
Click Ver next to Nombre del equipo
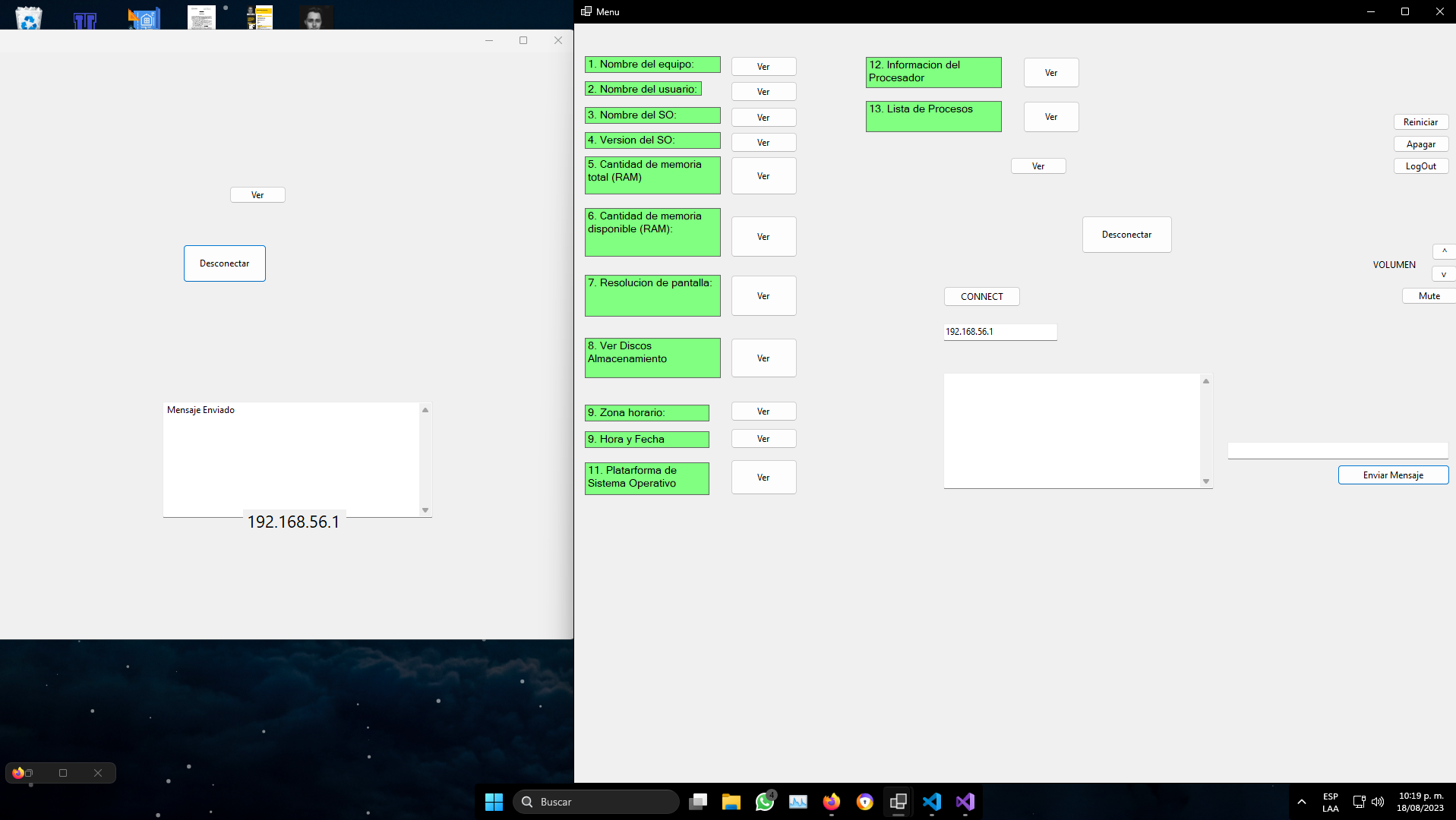pos(763,67)
